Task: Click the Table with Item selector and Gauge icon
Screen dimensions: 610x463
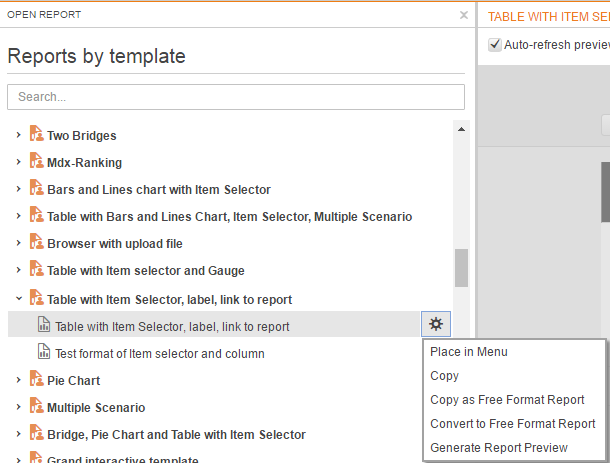Action: [x=36, y=268]
